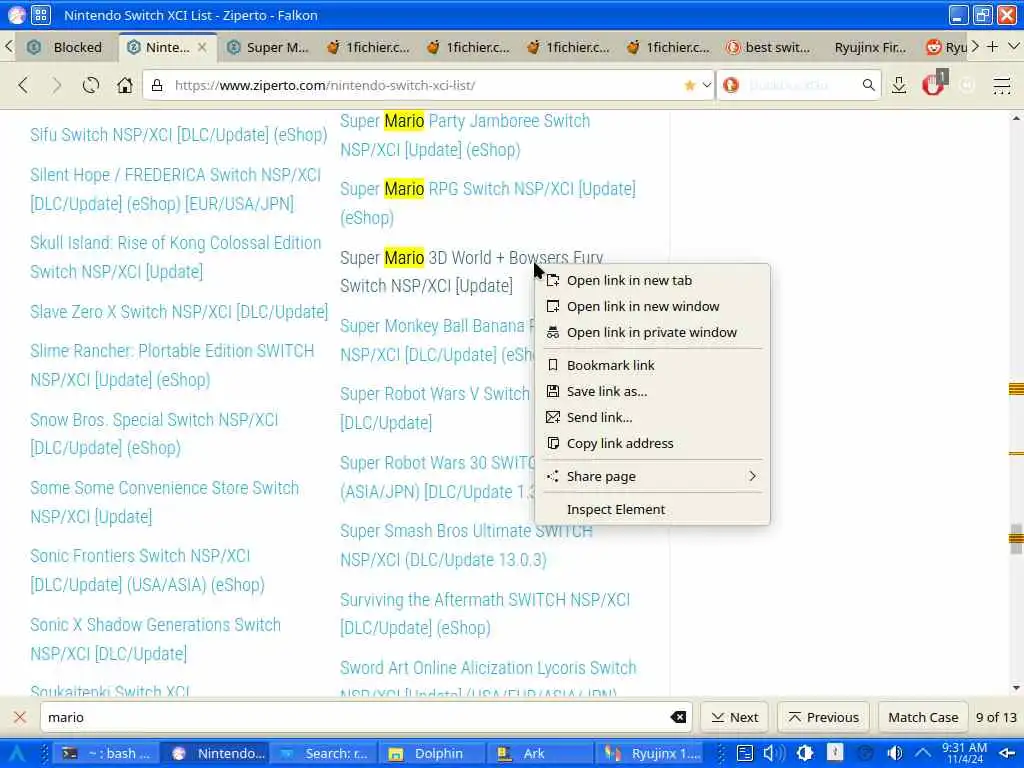Click the web search box

click(800, 85)
